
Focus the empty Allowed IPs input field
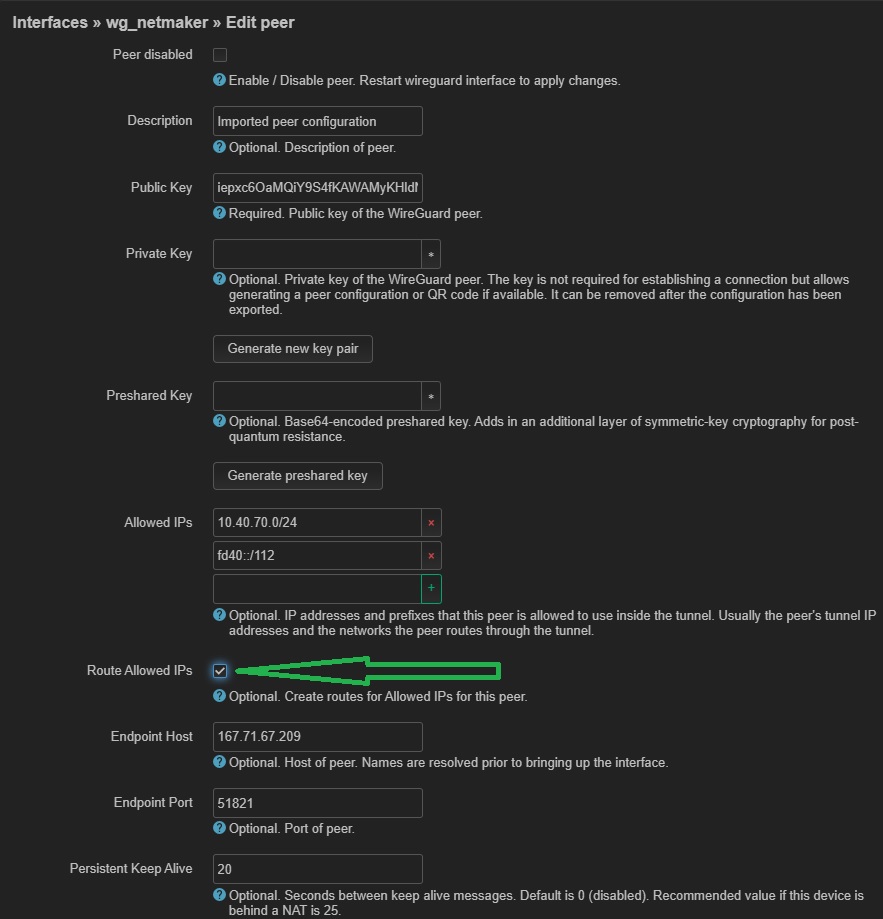click(x=317, y=588)
